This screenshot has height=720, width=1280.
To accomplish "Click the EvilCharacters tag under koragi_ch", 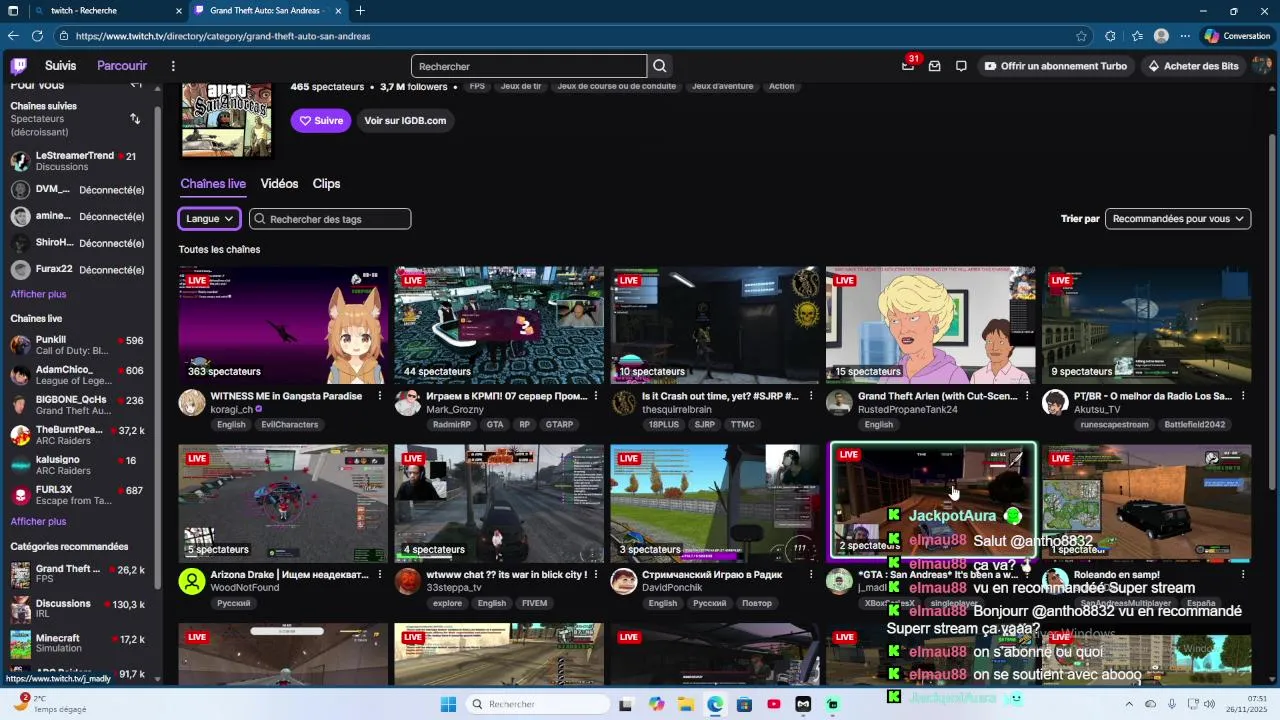I will tap(289, 424).
